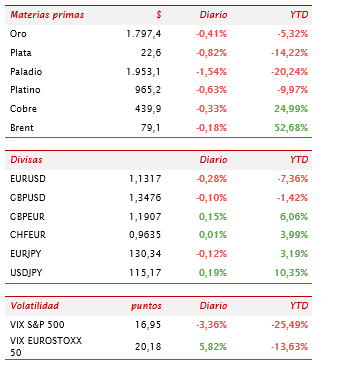363x375 pixels.
Task: Select the VIX S&P 500 label
Action: pos(37,325)
